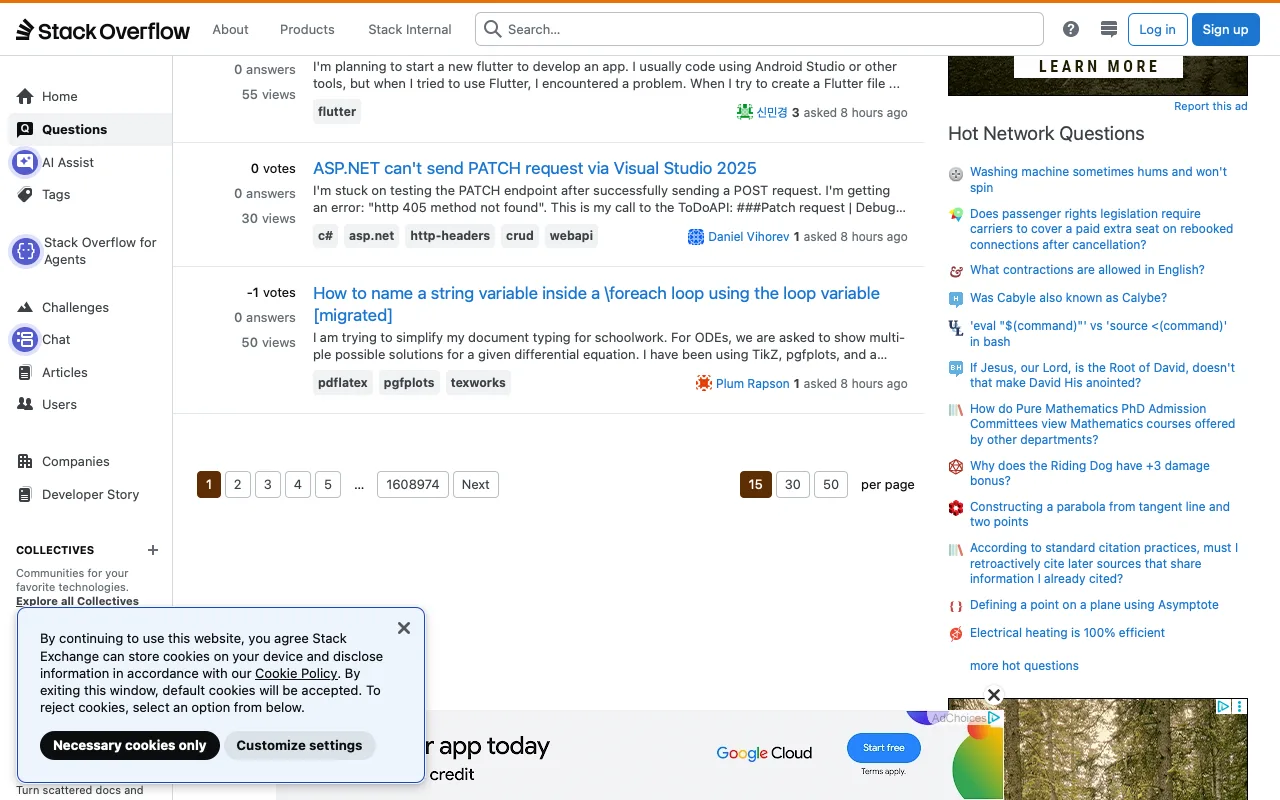Choose Necessary cookies only
Screen dimensions: 1280x800
click(x=129, y=745)
